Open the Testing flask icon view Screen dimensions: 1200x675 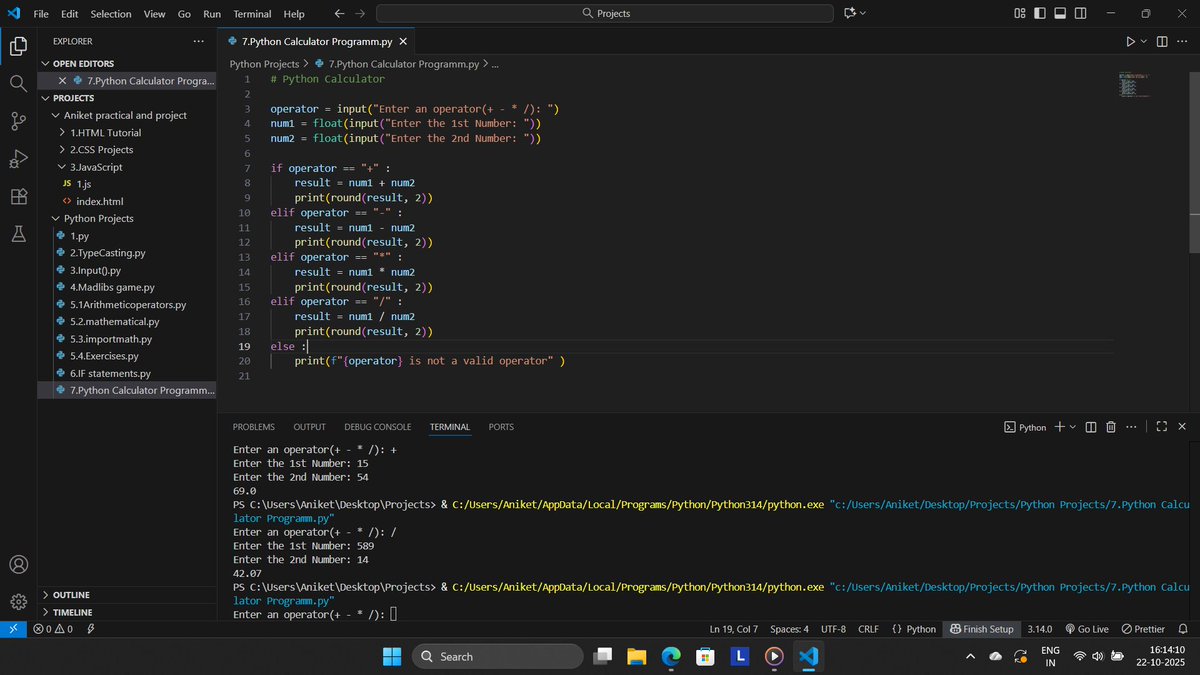pyautogui.click(x=18, y=234)
